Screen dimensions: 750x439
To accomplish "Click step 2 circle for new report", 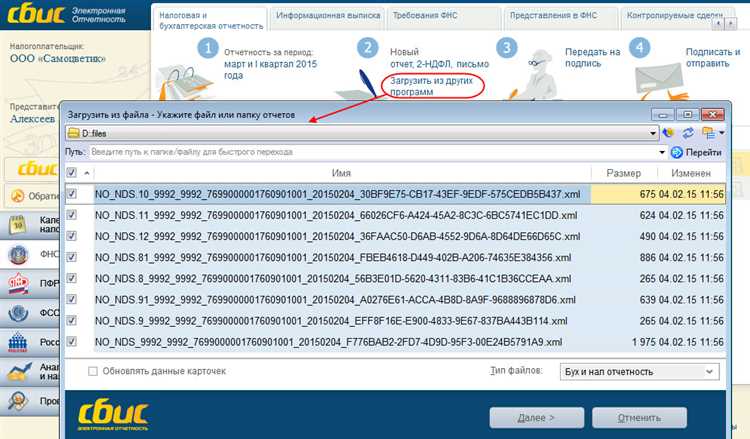I will tap(367, 48).
